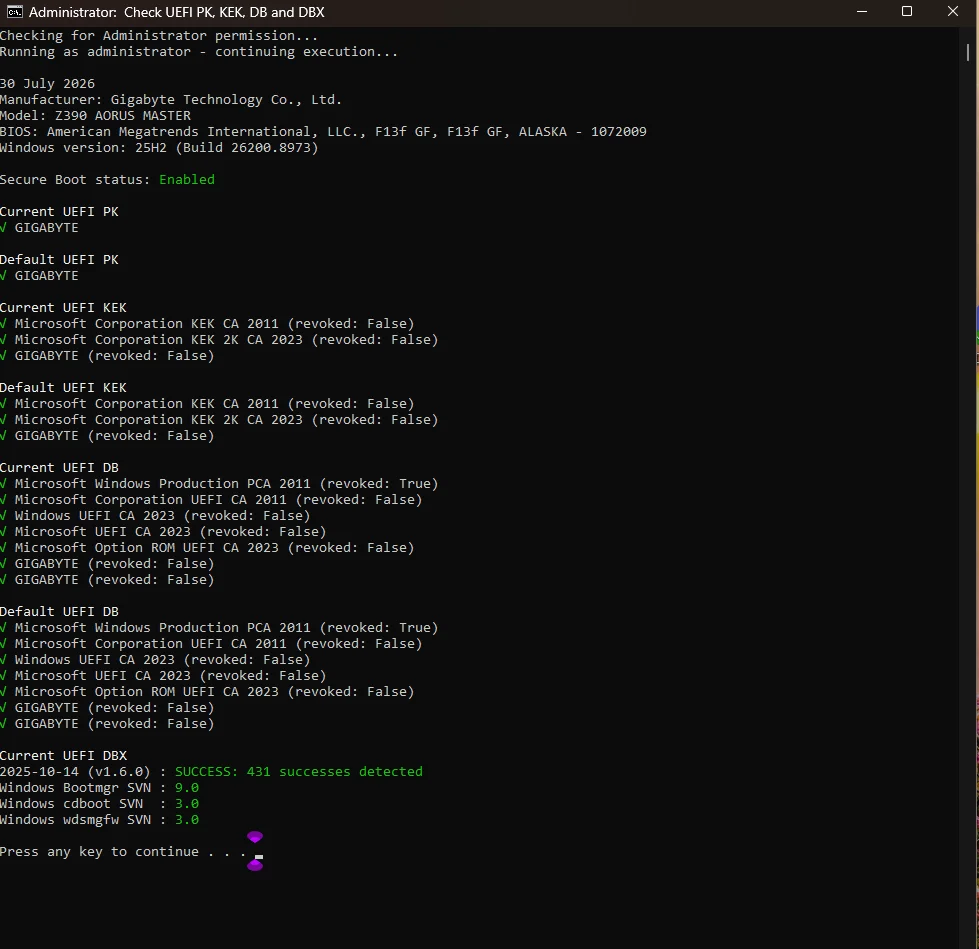Click Windows Production PCA 2011 under Current DB
Screen dimensions: 979x949
(x=226, y=484)
